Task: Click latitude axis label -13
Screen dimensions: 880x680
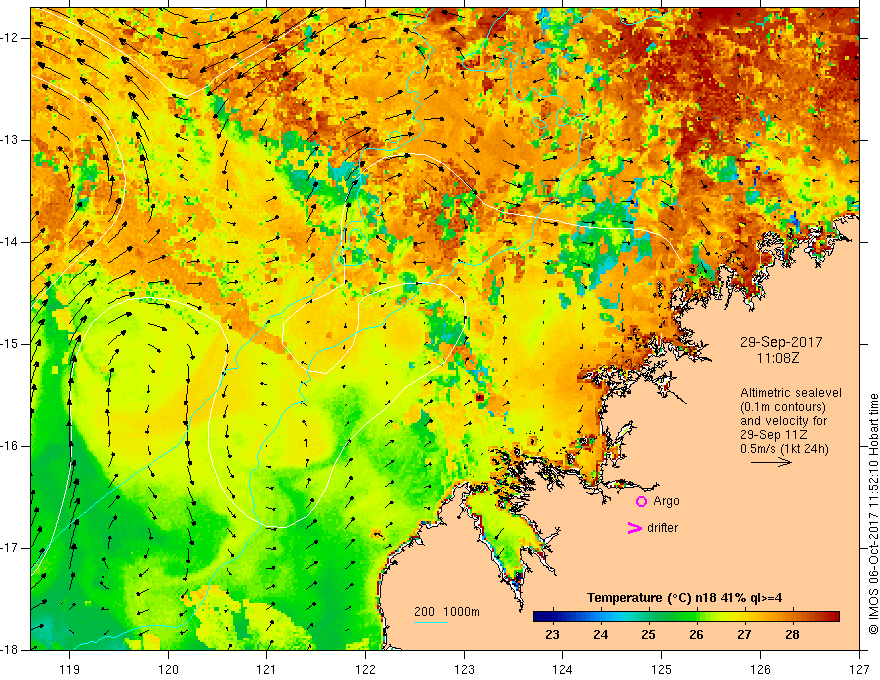Action: coord(11,140)
